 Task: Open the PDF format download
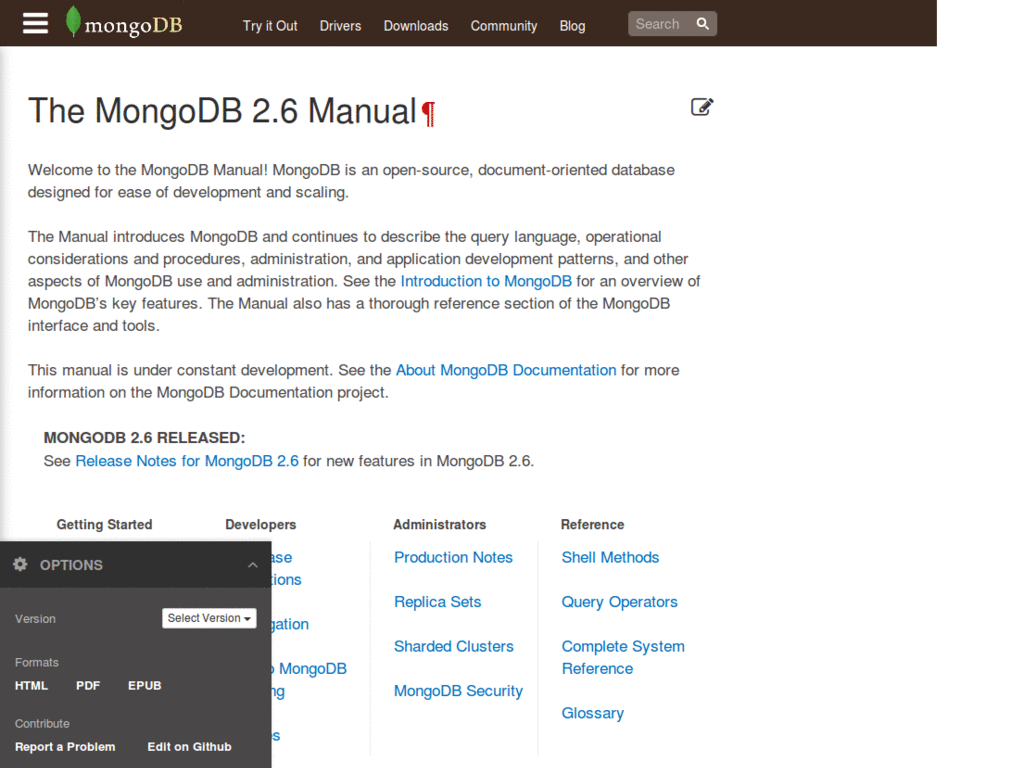[x=88, y=685]
